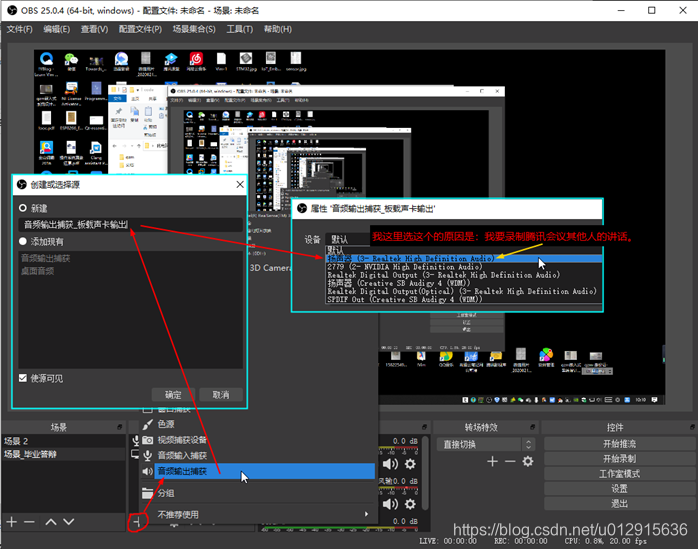Open the 场景集合(S) menu
The image size is (698, 549).
point(194,29)
